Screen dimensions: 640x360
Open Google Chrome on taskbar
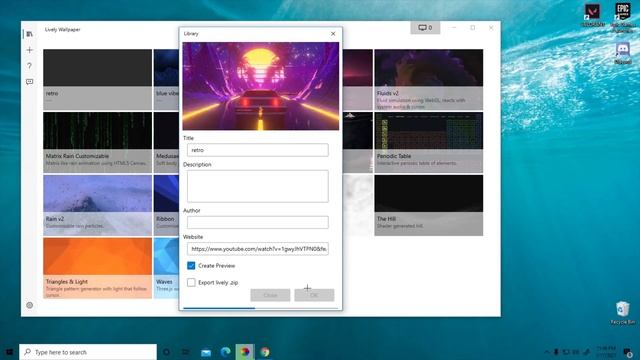click(265, 352)
